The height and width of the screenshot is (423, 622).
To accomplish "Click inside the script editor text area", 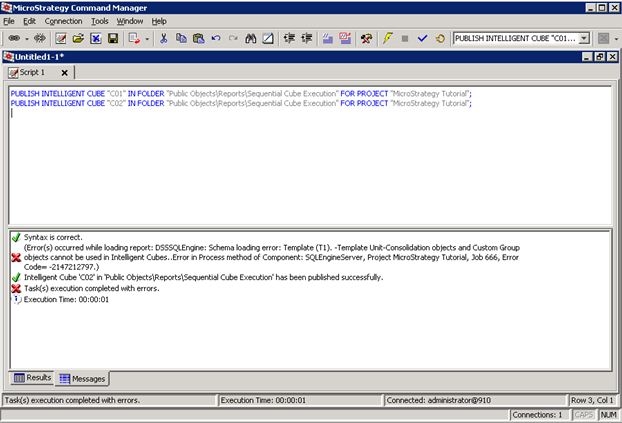I will tap(300, 170).
